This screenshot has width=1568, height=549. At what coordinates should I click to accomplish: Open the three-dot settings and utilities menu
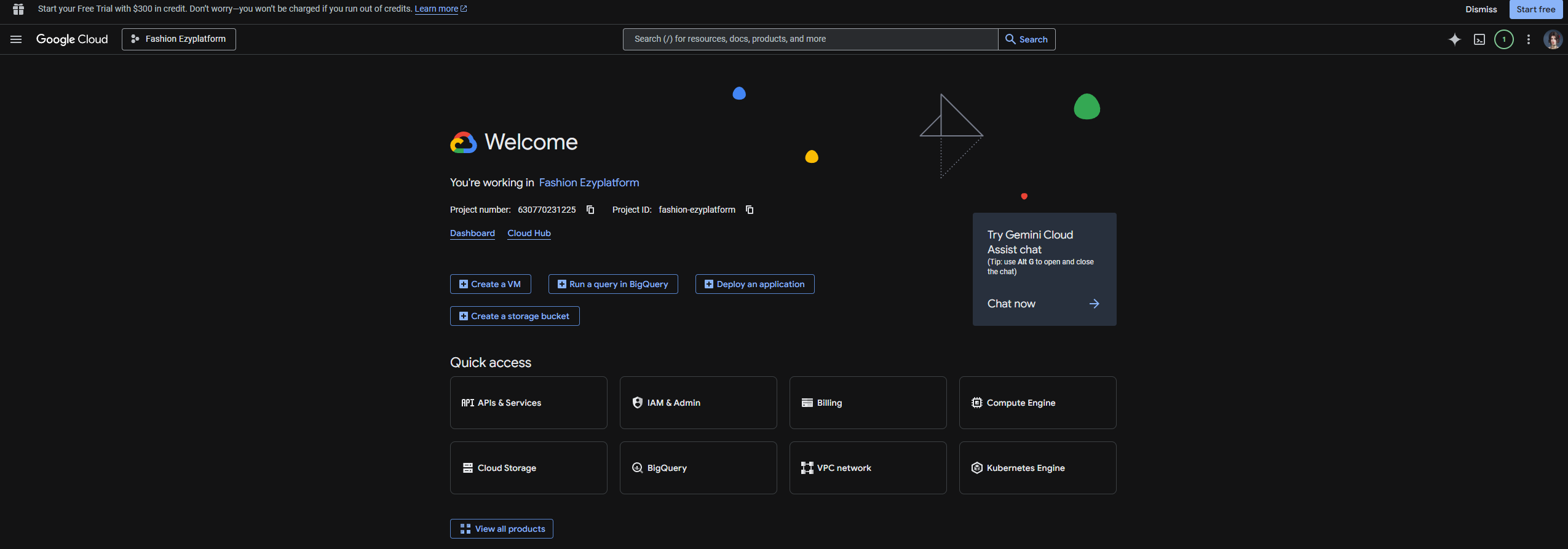pyautogui.click(x=1529, y=39)
